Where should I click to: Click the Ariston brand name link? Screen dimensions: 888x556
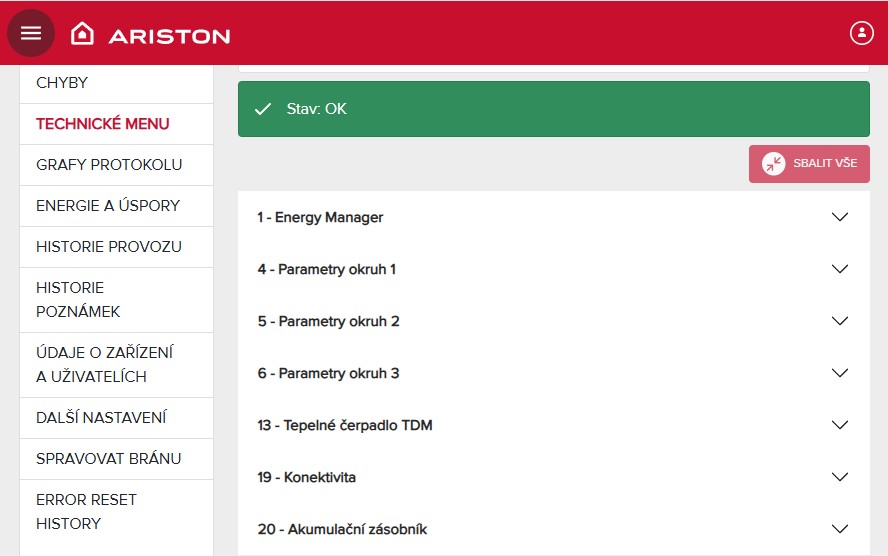(x=169, y=35)
